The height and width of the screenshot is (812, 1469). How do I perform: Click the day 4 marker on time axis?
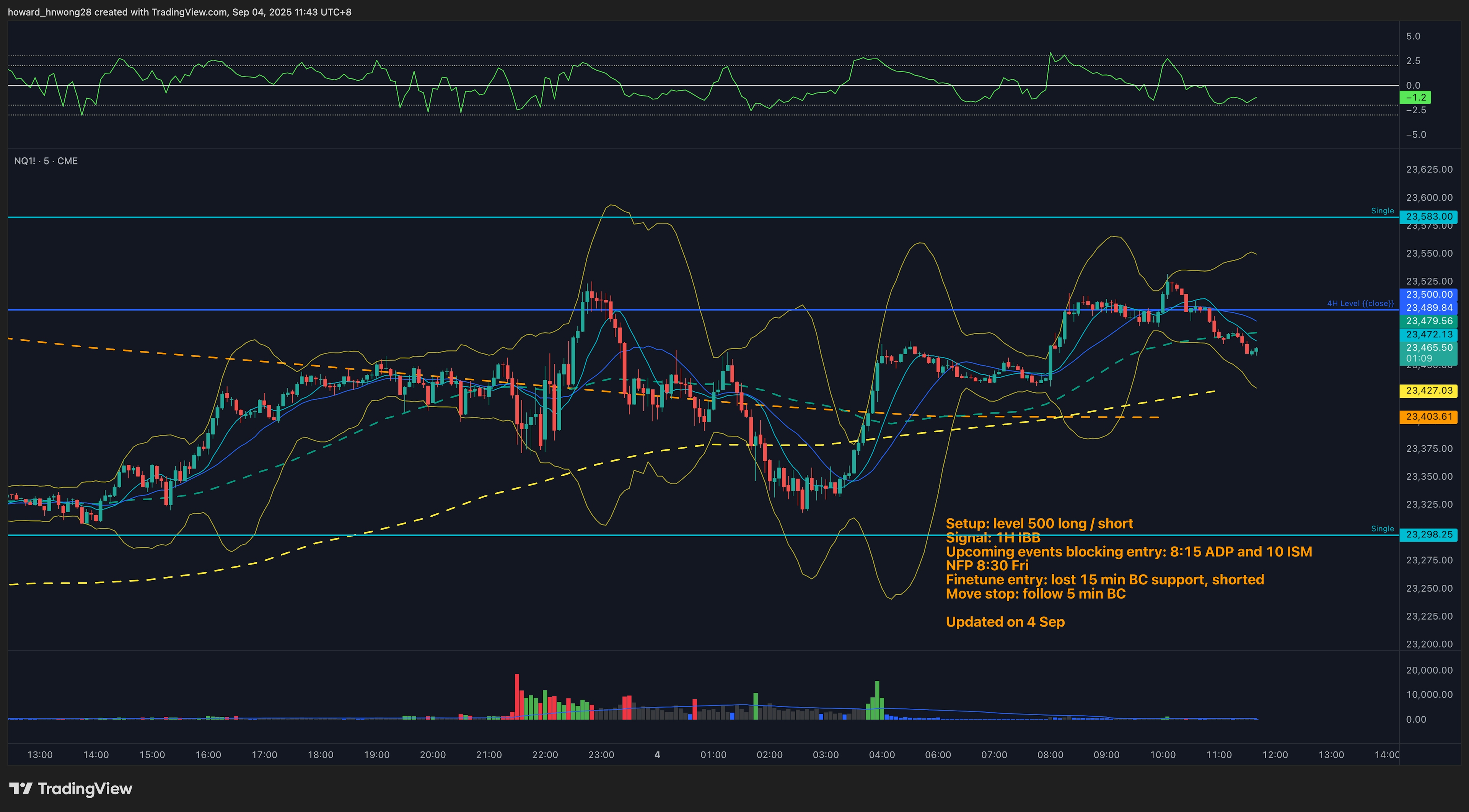[x=658, y=754]
